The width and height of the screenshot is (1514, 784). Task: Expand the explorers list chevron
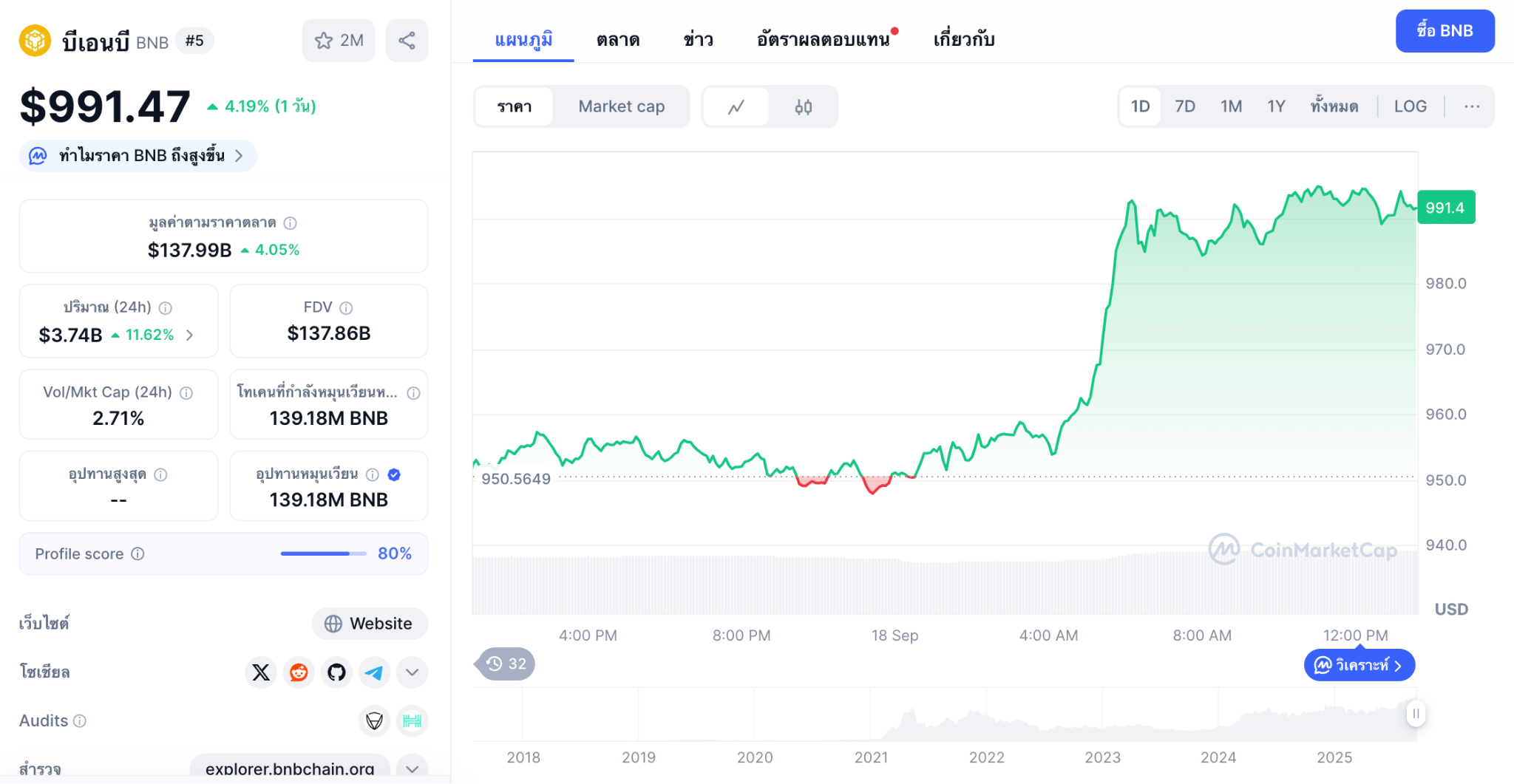coord(412,768)
